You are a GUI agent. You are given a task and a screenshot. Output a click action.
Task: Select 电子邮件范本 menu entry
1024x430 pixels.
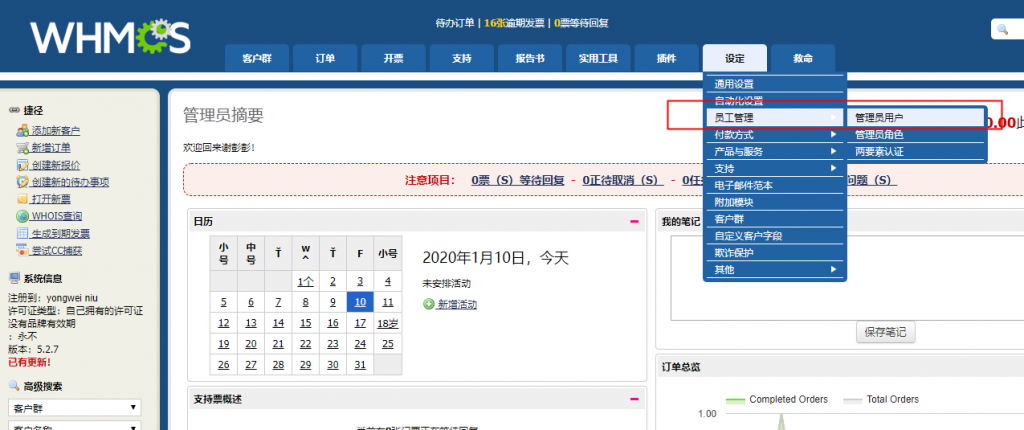pyautogui.click(x=775, y=186)
